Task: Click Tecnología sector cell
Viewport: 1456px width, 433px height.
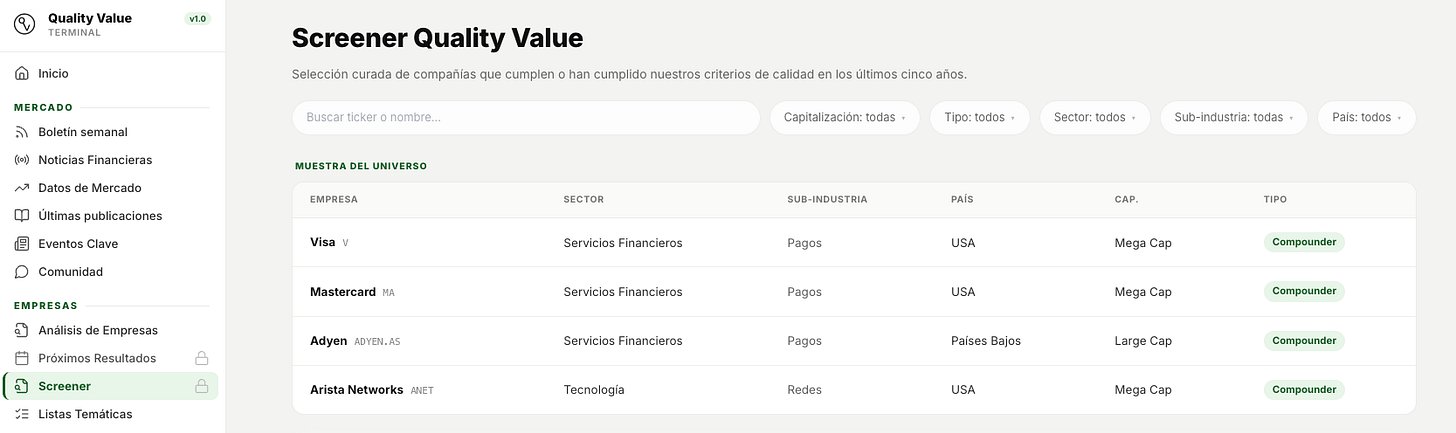Action: point(594,390)
